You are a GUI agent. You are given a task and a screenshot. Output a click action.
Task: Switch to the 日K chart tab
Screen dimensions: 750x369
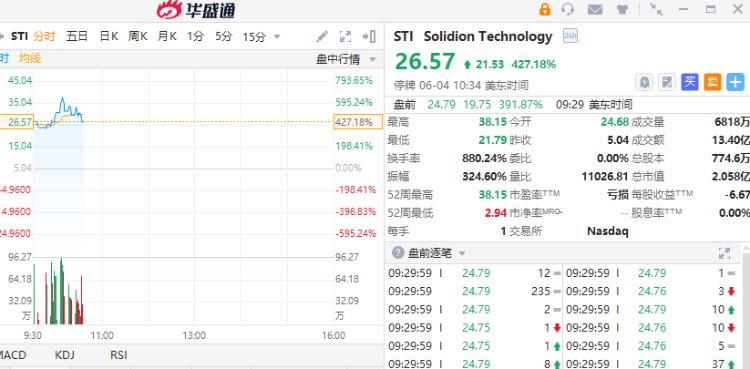tap(109, 36)
